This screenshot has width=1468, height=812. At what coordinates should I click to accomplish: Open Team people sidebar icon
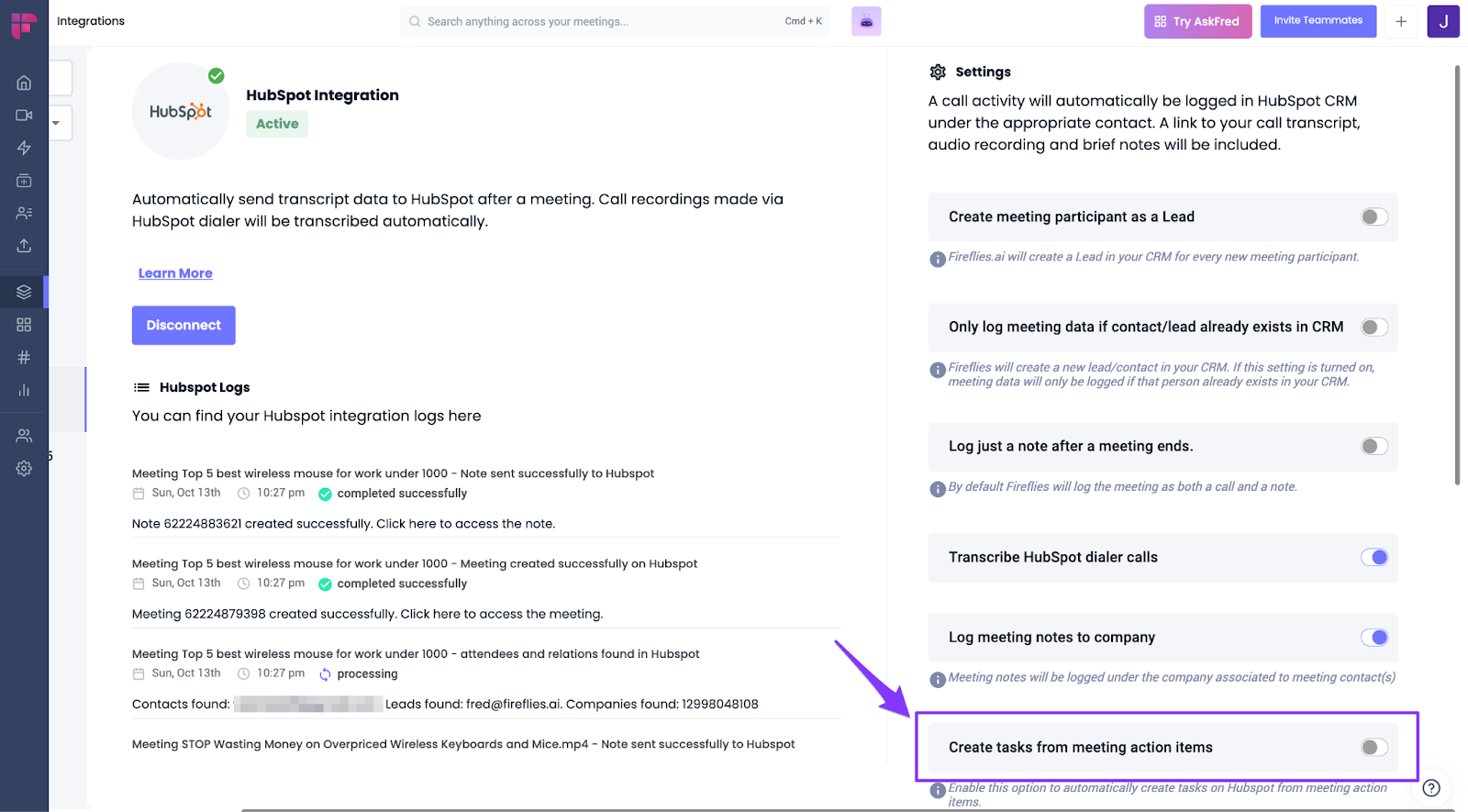coord(24,436)
